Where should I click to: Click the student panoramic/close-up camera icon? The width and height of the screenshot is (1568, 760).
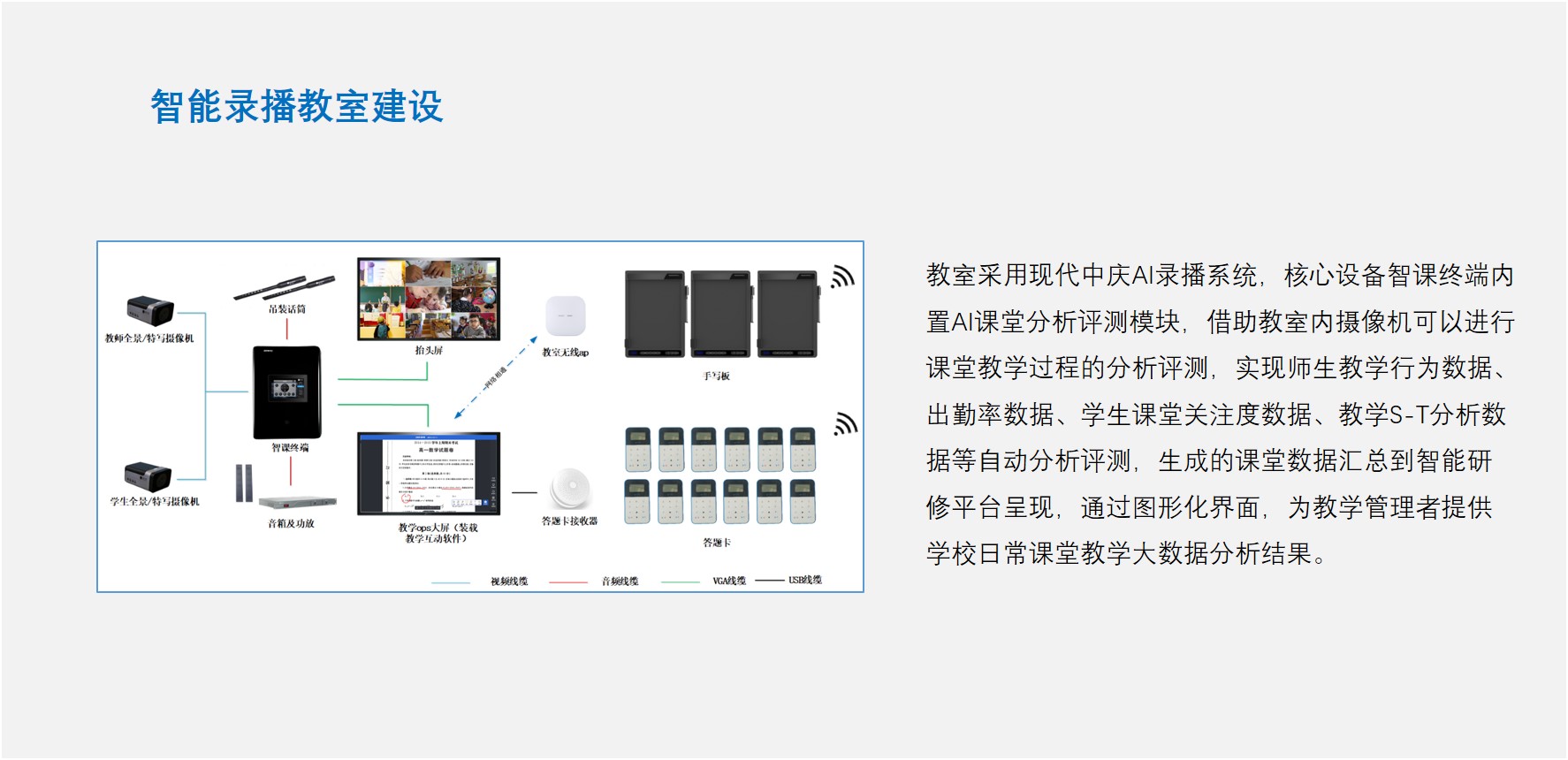click(147, 476)
